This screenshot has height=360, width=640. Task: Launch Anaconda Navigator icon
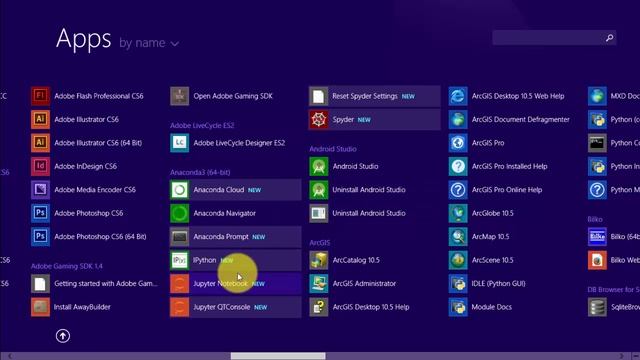coord(180,213)
